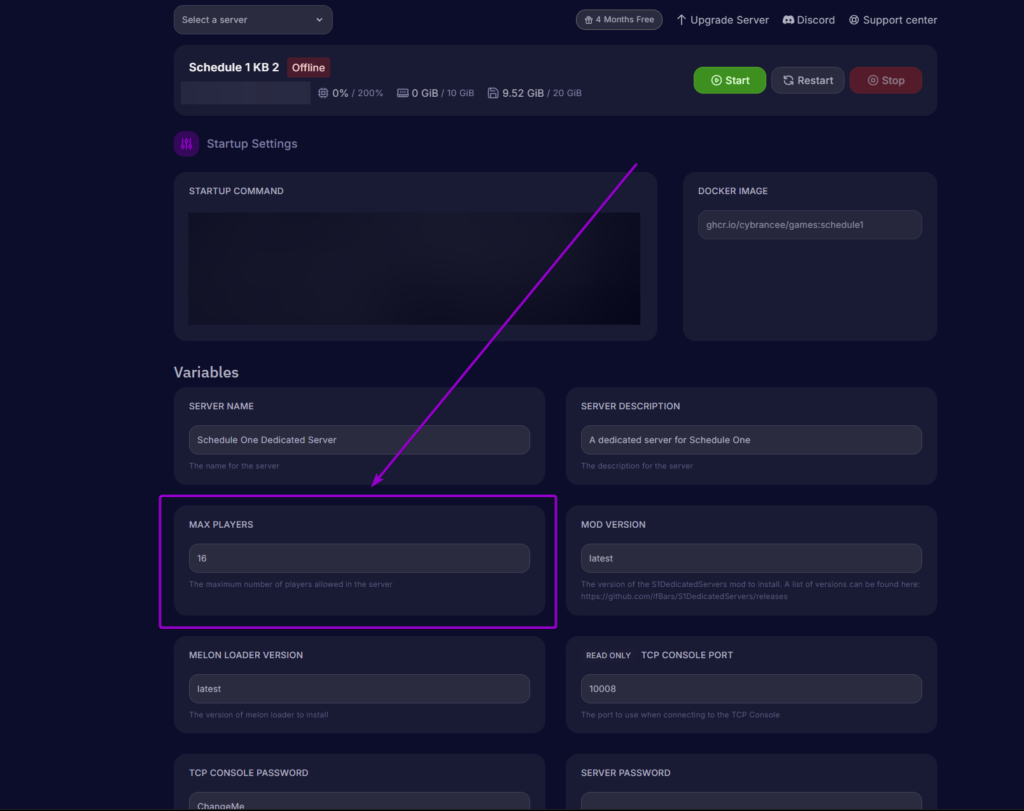The height and width of the screenshot is (811, 1024).
Task: Click the Server Description input field
Action: (751, 439)
